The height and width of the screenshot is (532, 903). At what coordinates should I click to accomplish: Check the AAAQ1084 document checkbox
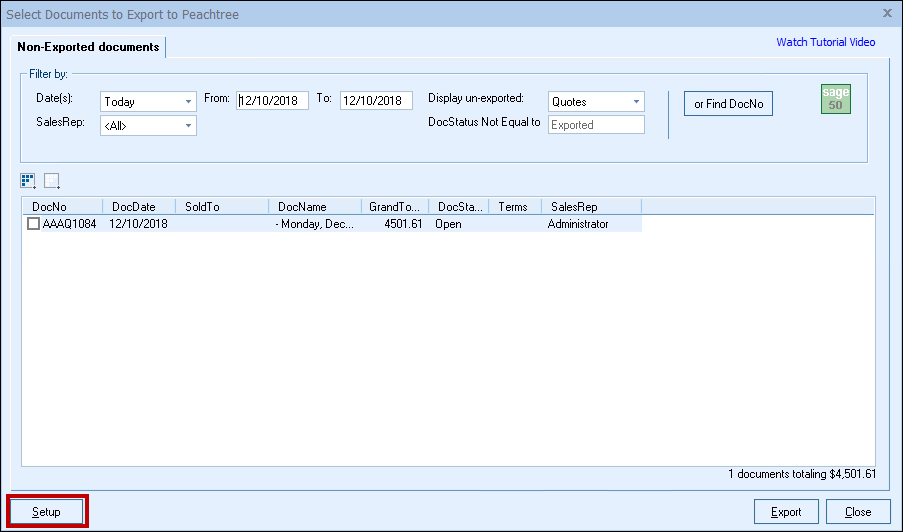34,224
